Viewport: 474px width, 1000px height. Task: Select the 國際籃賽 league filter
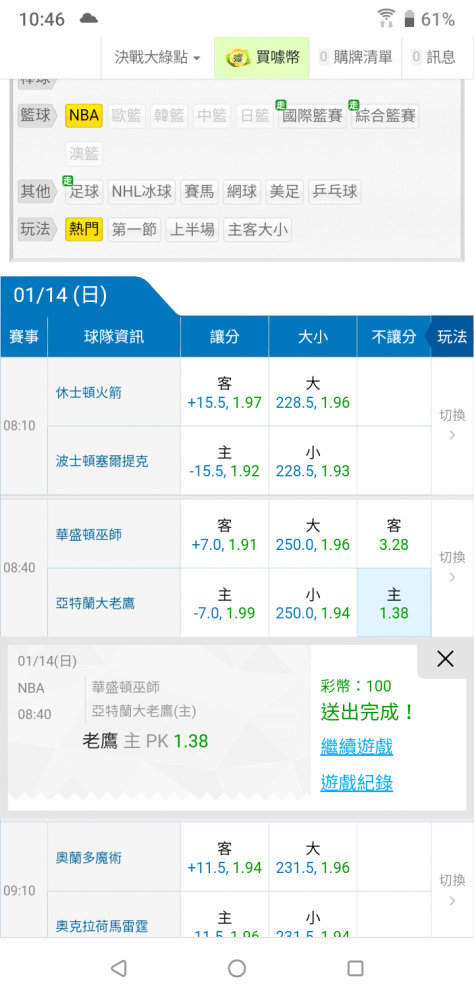(x=312, y=115)
